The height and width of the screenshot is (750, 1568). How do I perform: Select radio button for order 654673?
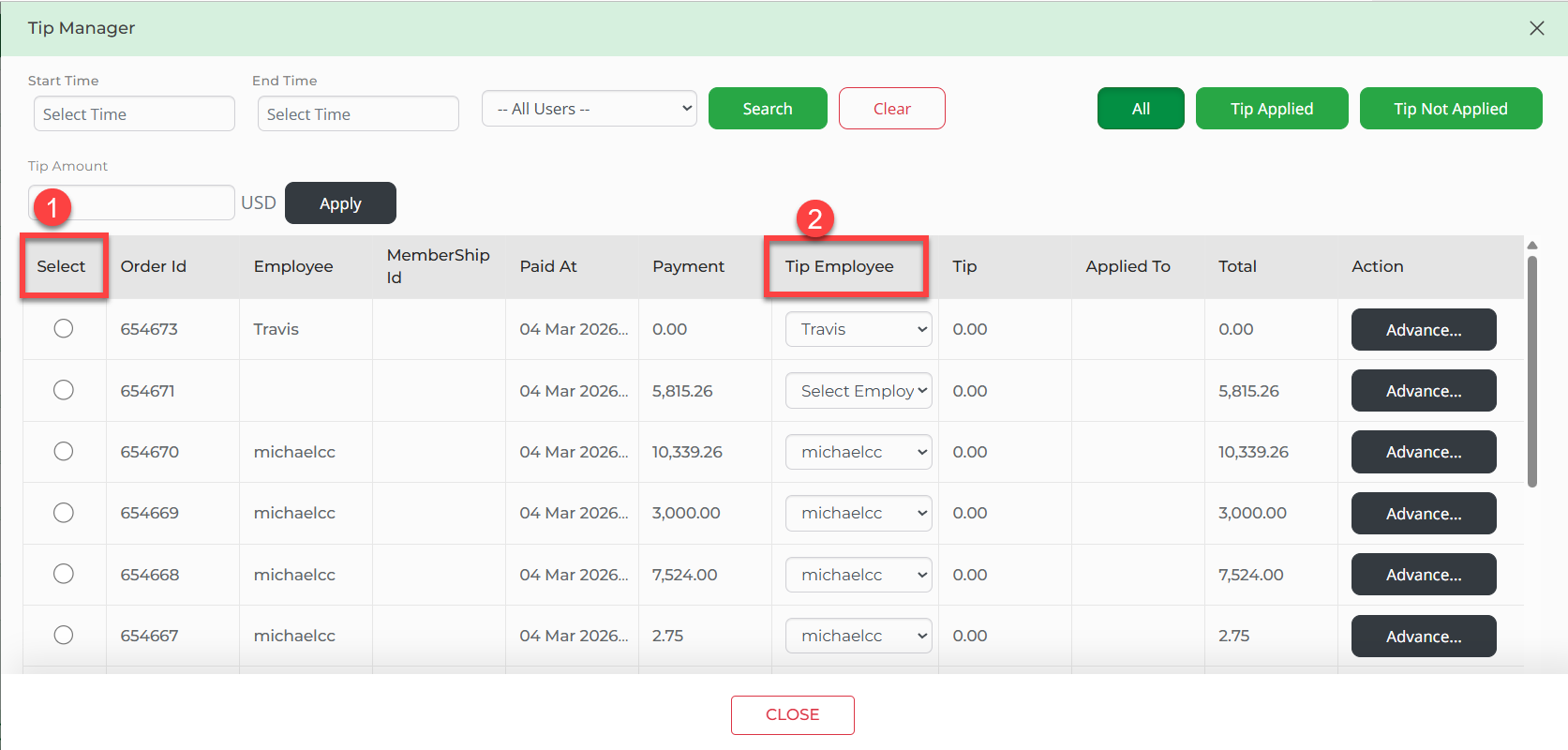tap(63, 328)
